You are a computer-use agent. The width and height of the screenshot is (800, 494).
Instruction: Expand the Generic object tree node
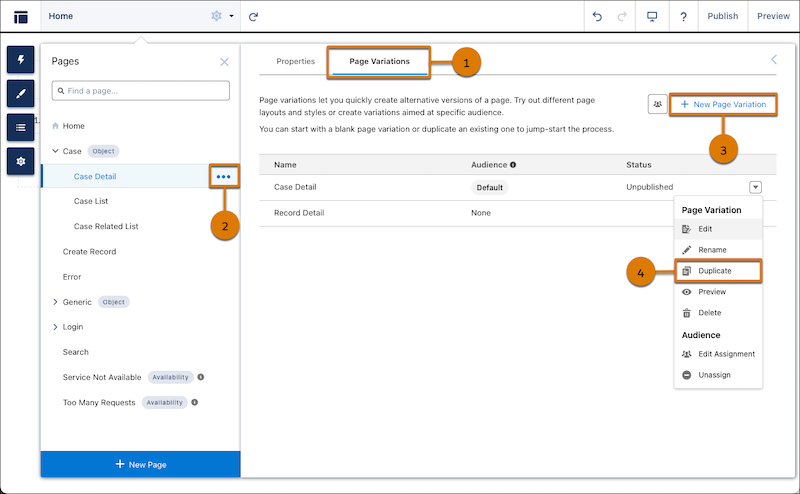[x=55, y=302]
